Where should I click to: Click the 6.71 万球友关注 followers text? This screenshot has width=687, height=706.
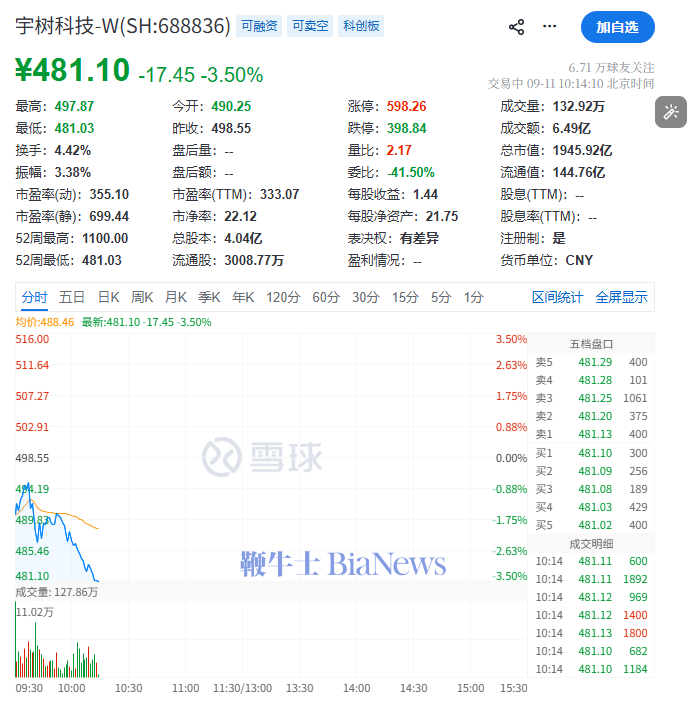(611, 68)
